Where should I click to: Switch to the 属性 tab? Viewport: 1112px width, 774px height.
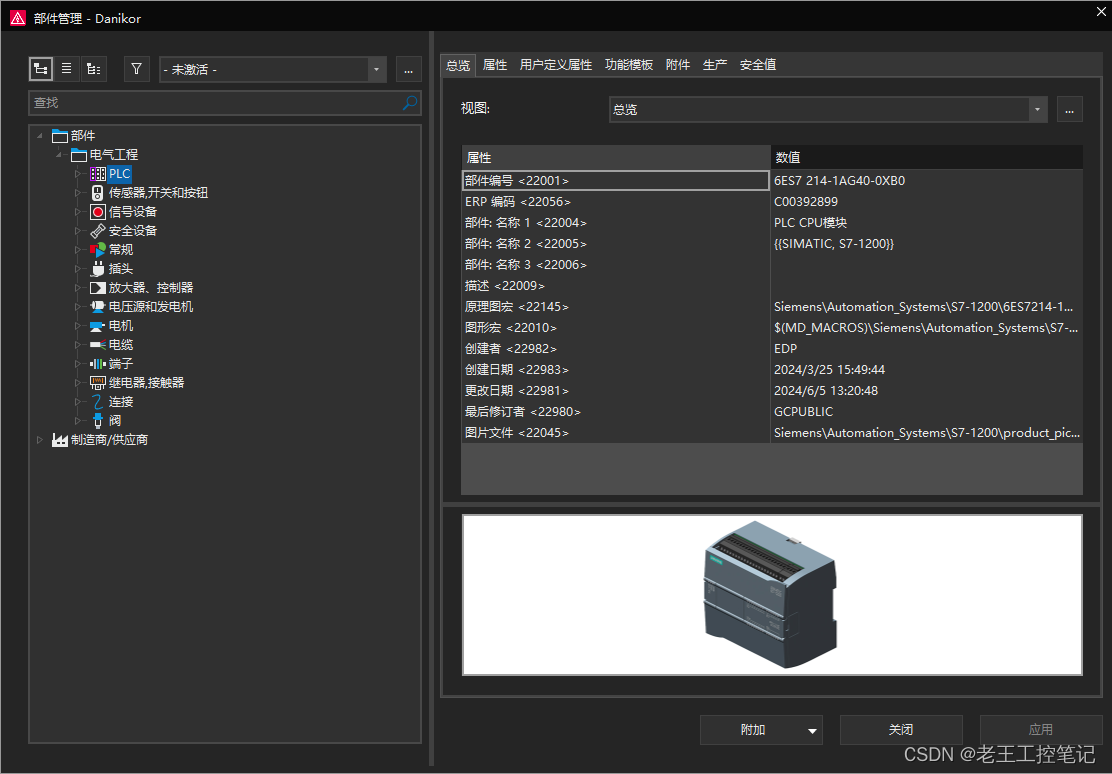click(495, 65)
